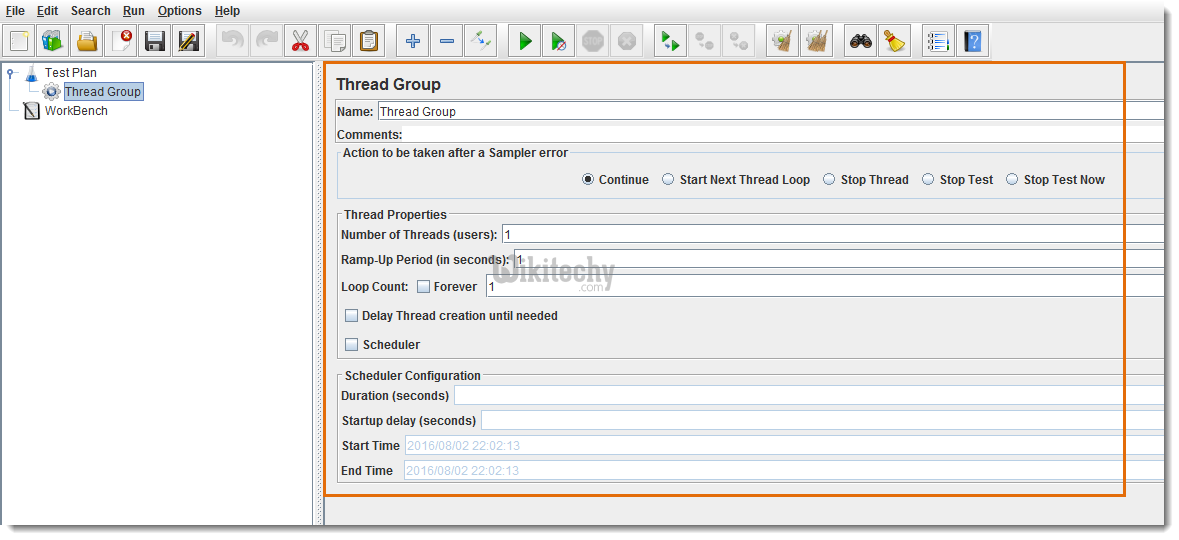This screenshot has height=540, width=1179.
Task: Click the Add plus toolbar icon
Action: point(413,41)
